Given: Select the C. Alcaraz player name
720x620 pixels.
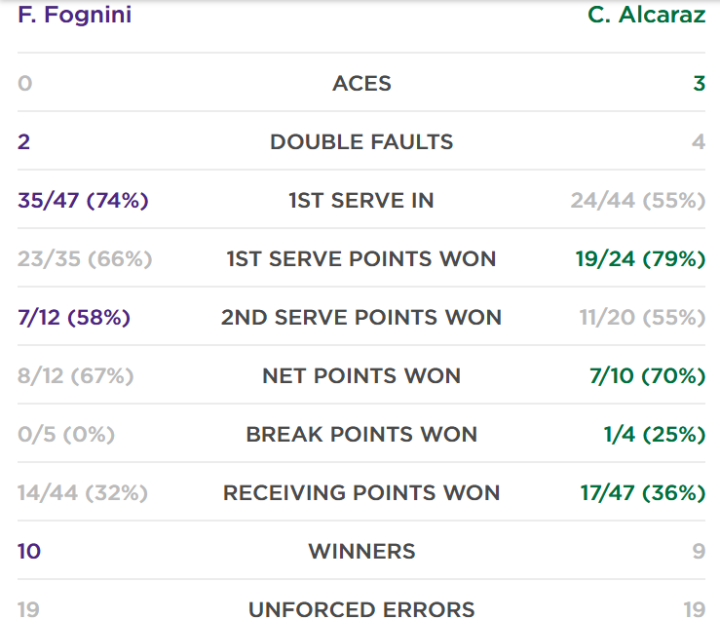Looking at the screenshot, I should click(647, 15).
